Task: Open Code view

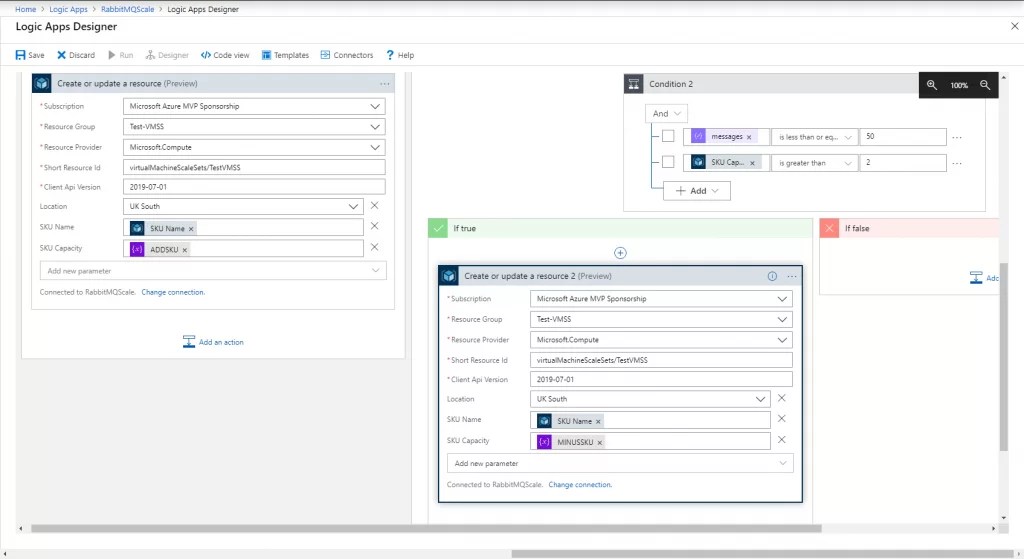Action: pos(225,55)
